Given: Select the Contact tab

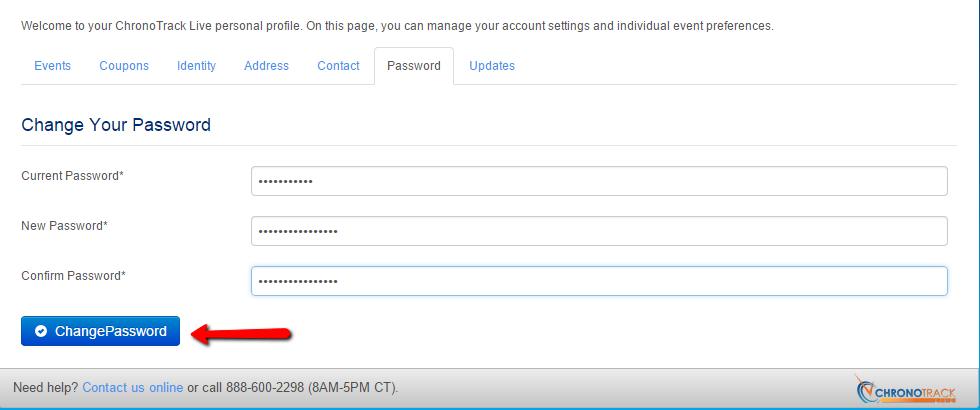Looking at the screenshot, I should (x=338, y=66).
